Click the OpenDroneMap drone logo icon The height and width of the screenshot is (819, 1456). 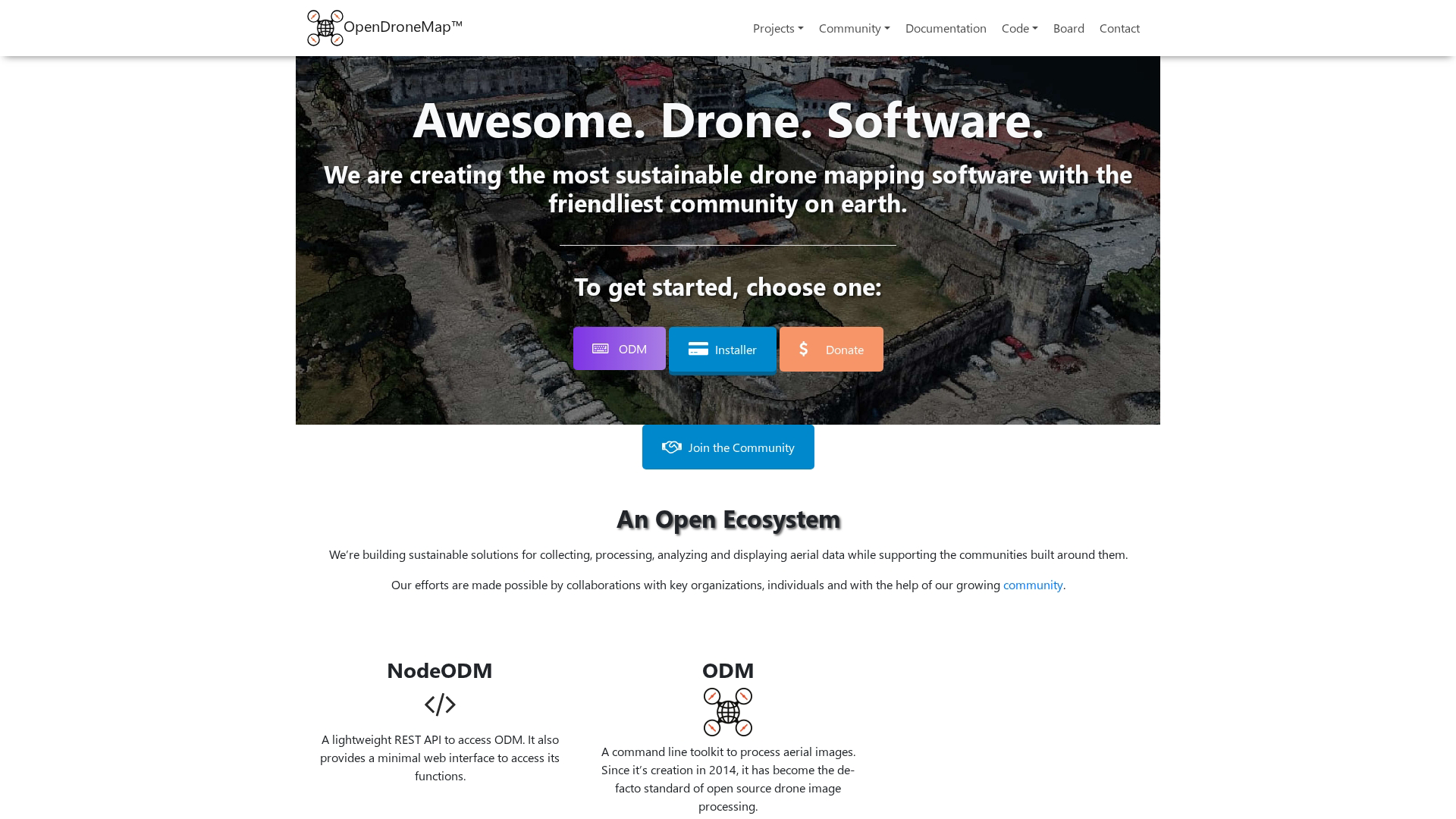325,28
